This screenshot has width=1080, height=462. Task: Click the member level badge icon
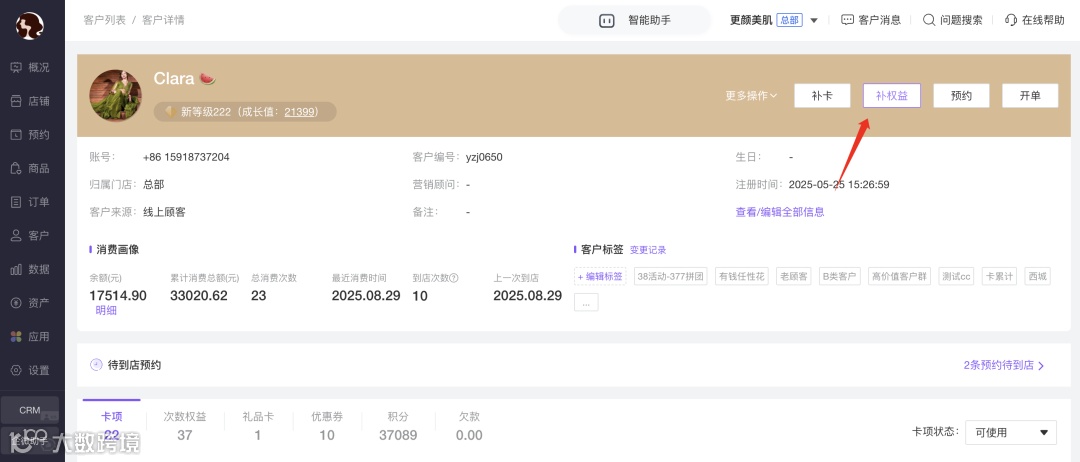169,112
